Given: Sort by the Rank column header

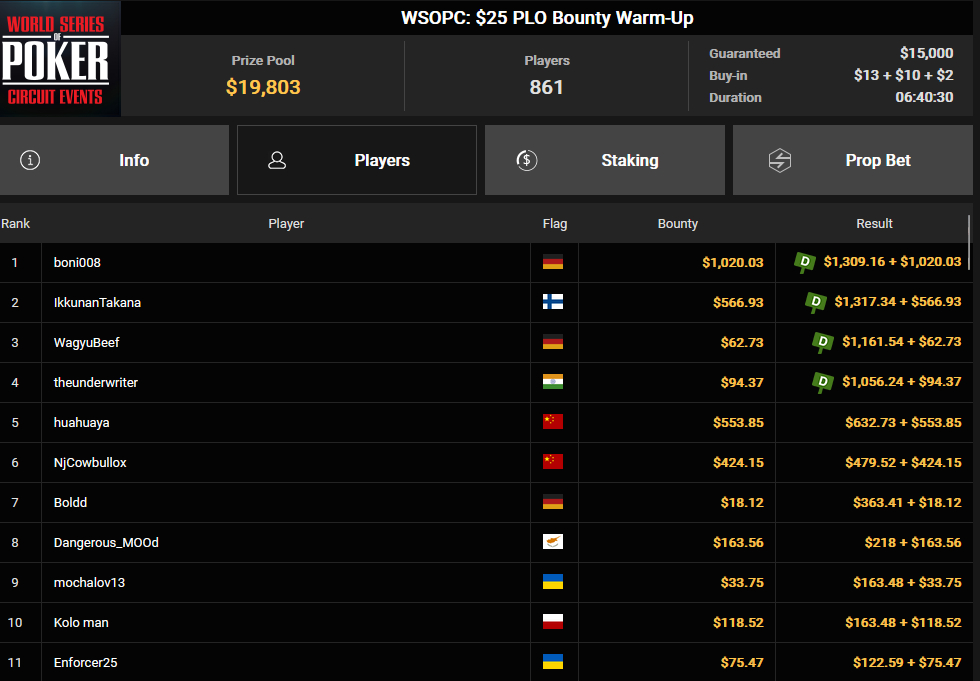Looking at the screenshot, I should [16, 224].
